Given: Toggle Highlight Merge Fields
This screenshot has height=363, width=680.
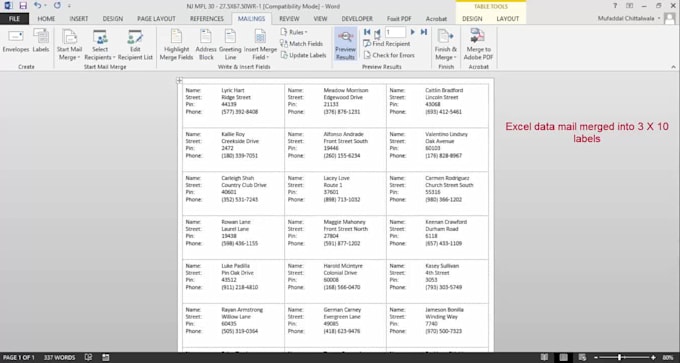Looking at the screenshot, I should click(177, 45).
